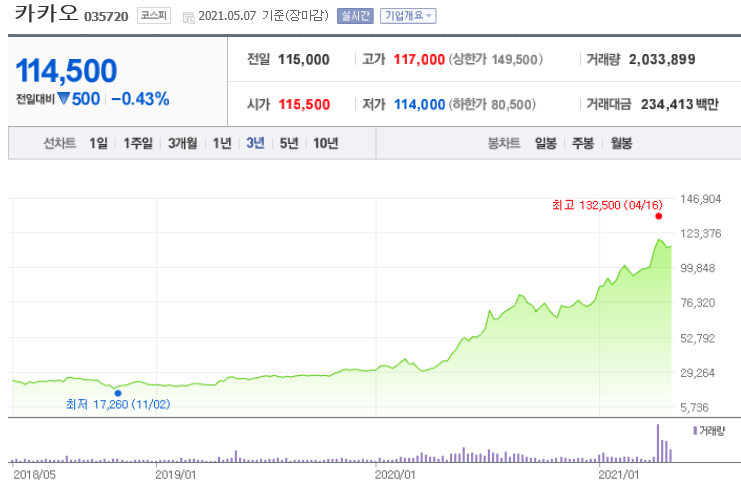The width and height of the screenshot is (741, 502).
Task: Click the 2020/01 x-axis label
Action: pos(395,474)
